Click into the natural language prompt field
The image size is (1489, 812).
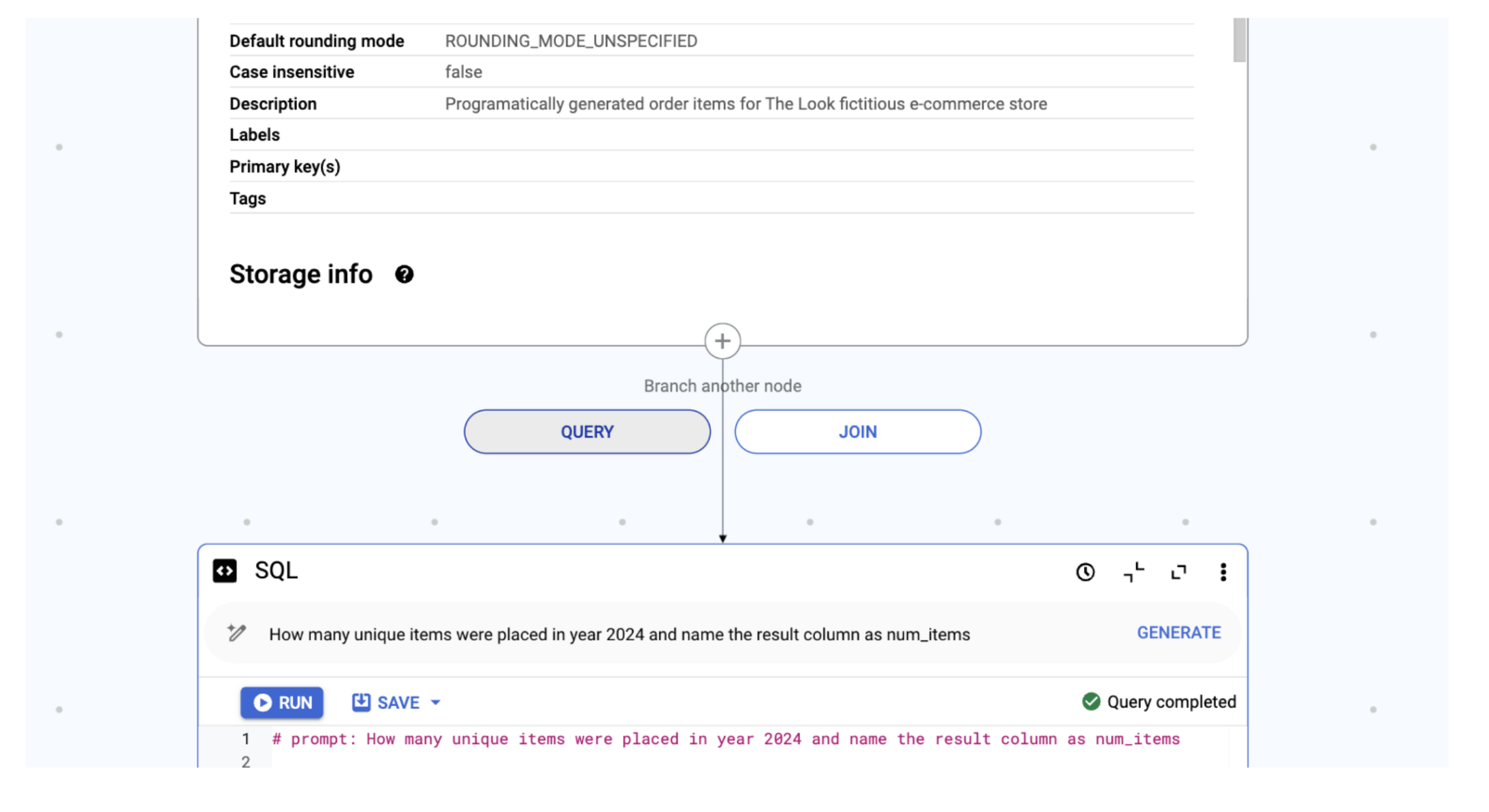pyautogui.click(x=619, y=634)
